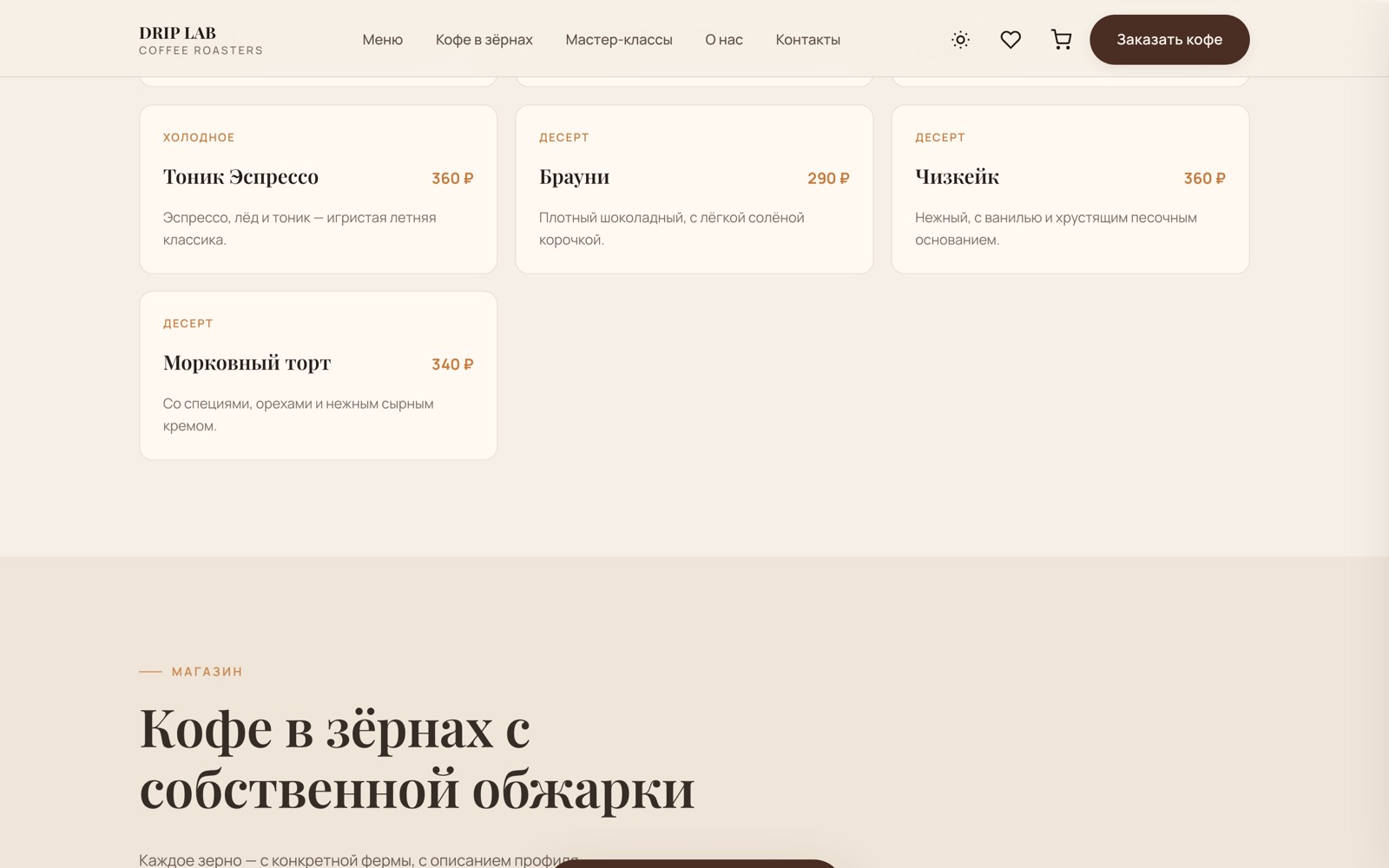This screenshot has width=1389, height=868.
Task: Toggle the light/dark theme sun icon
Action: pos(960,39)
